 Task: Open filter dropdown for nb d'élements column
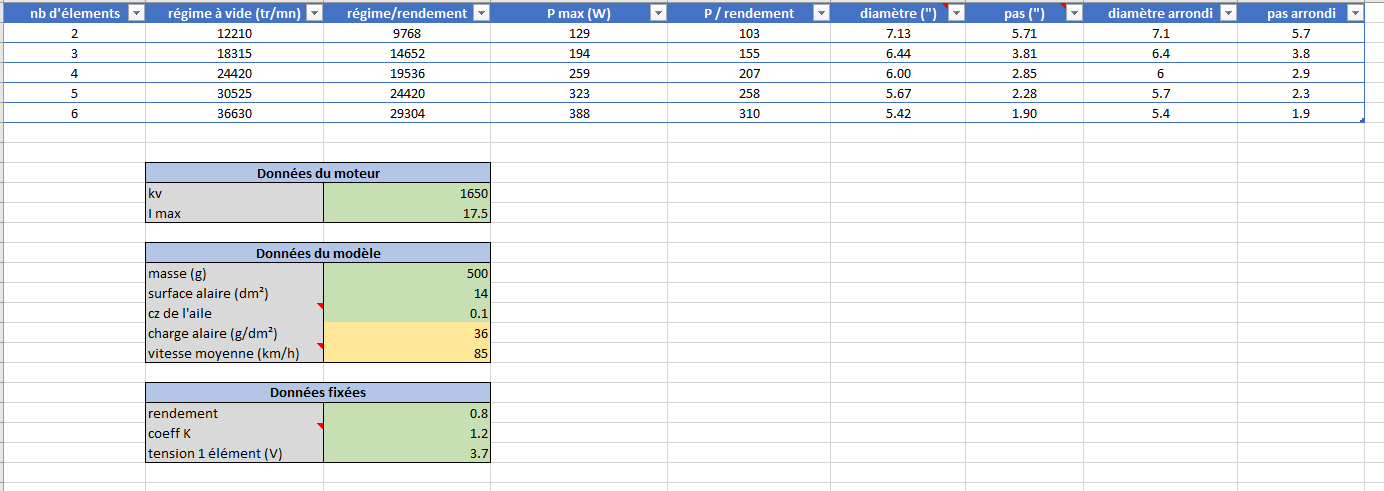(x=136, y=13)
